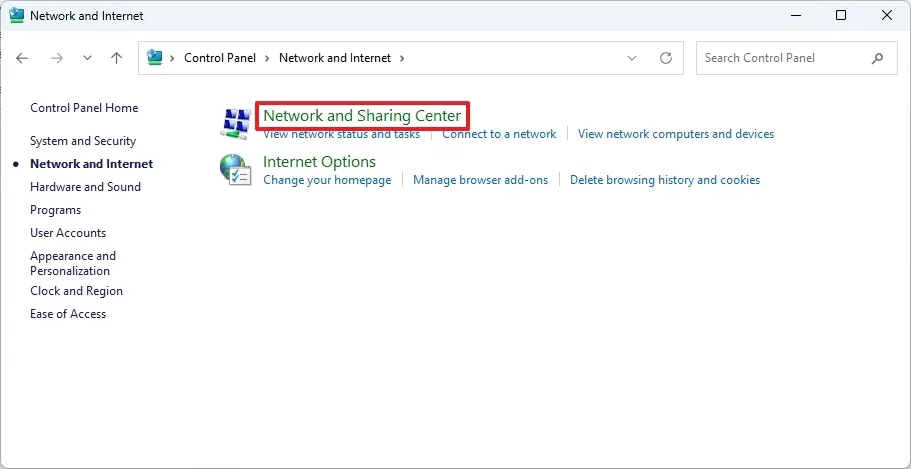The image size is (911, 469).
Task: Open Manage browser add-ons link
Action: click(480, 180)
